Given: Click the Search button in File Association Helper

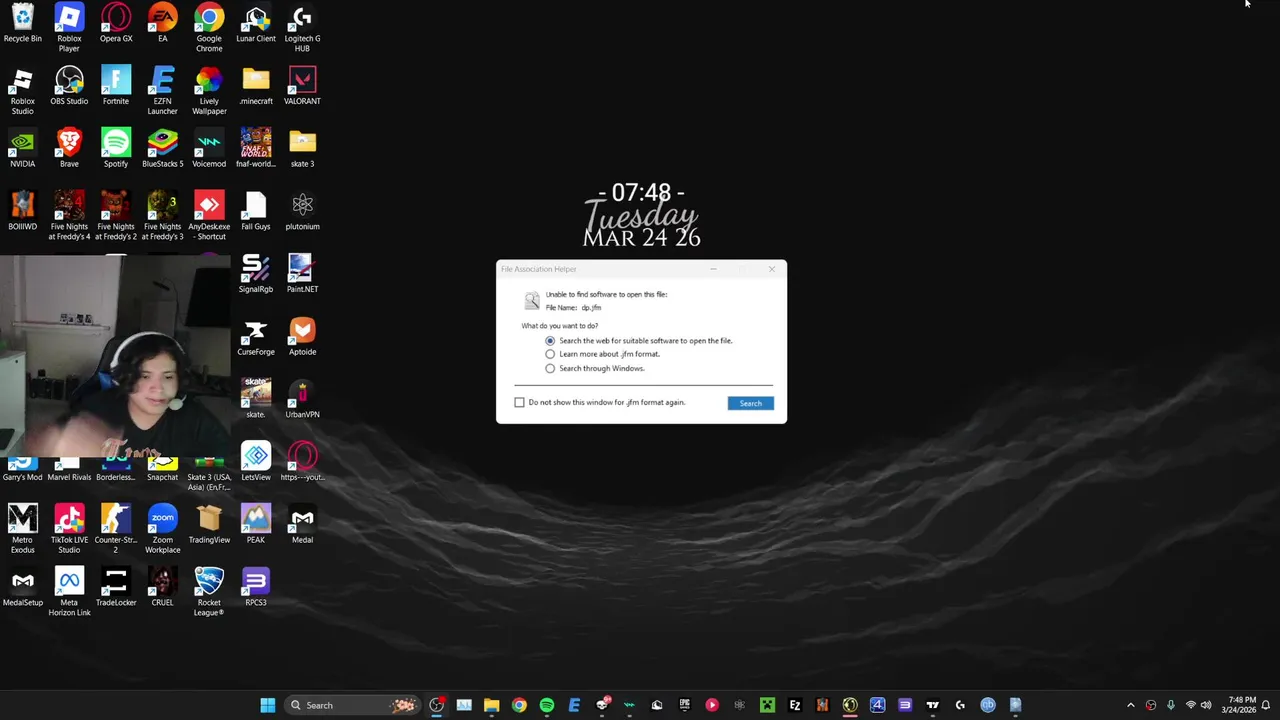Looking at the screenshot, I should [750, 403].
